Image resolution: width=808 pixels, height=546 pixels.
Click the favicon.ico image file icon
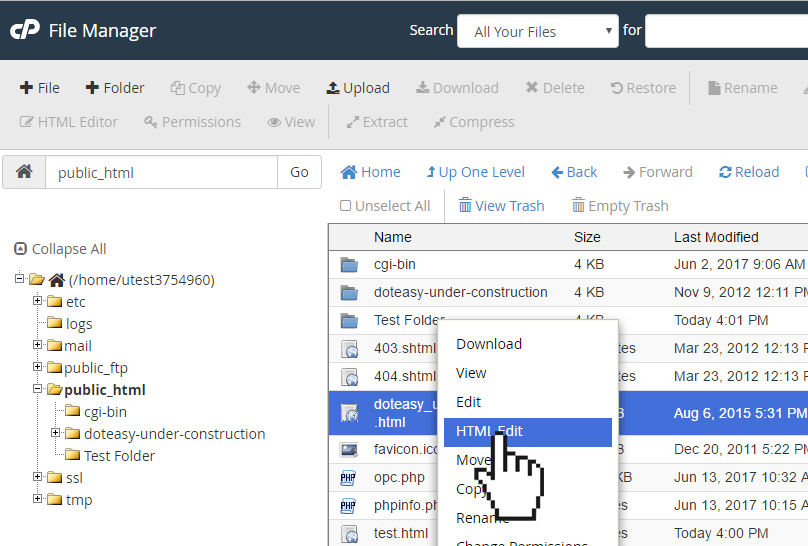tap(349, 450)
